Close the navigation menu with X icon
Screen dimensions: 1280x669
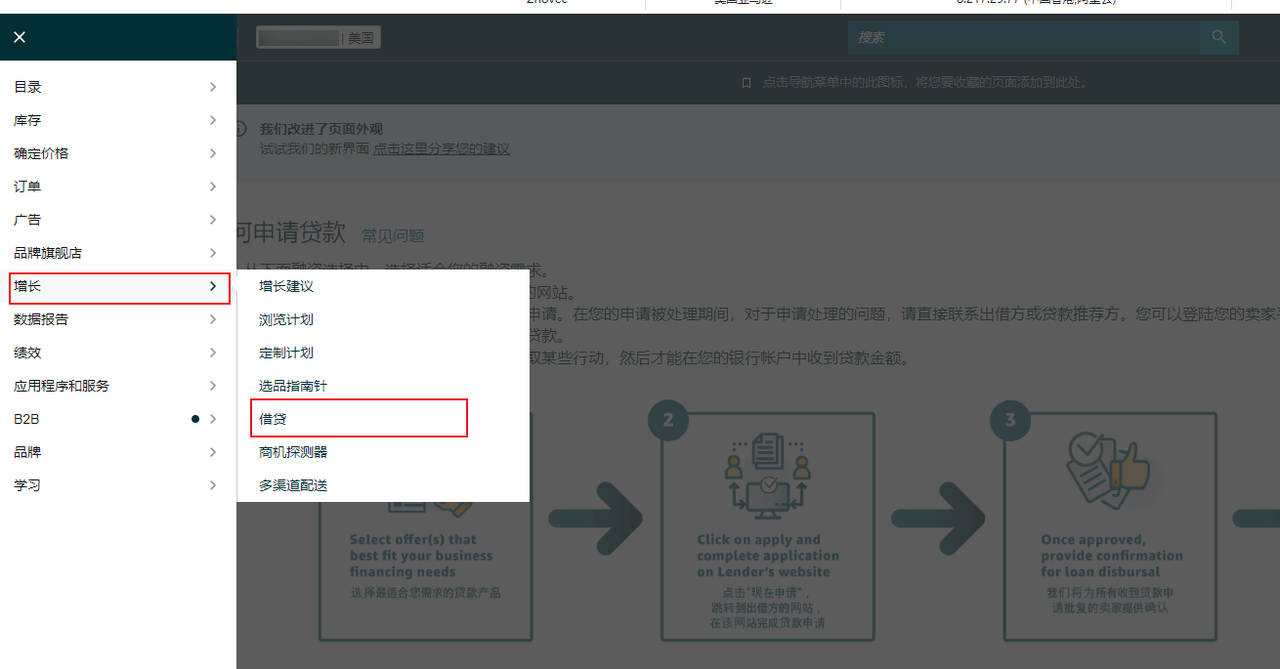point(19,37)
